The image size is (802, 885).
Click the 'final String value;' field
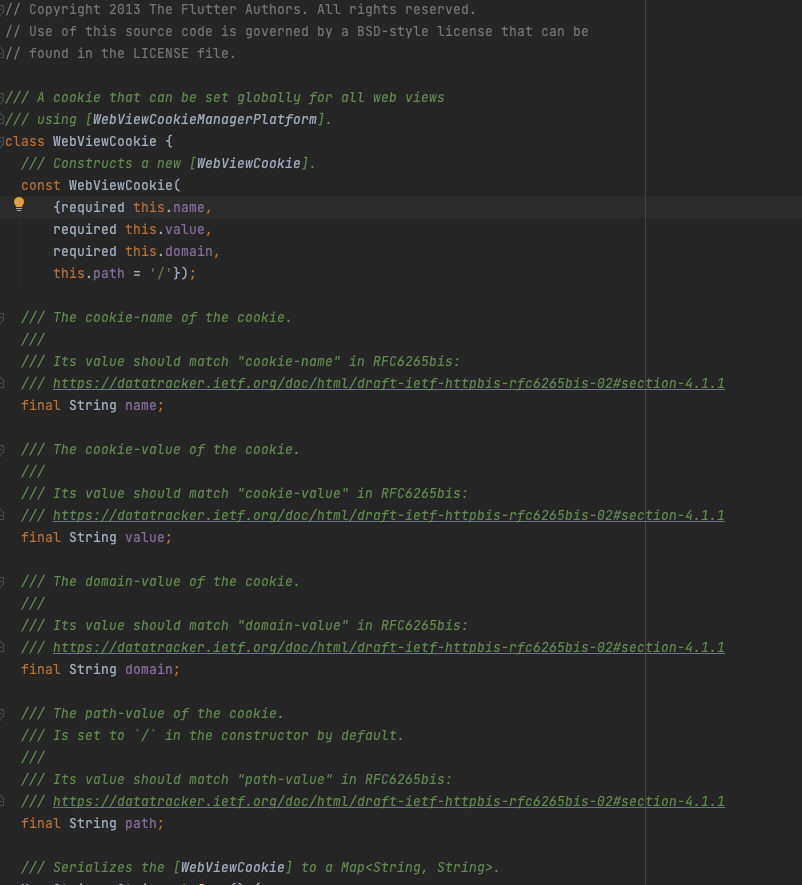[x=97, y=538]
